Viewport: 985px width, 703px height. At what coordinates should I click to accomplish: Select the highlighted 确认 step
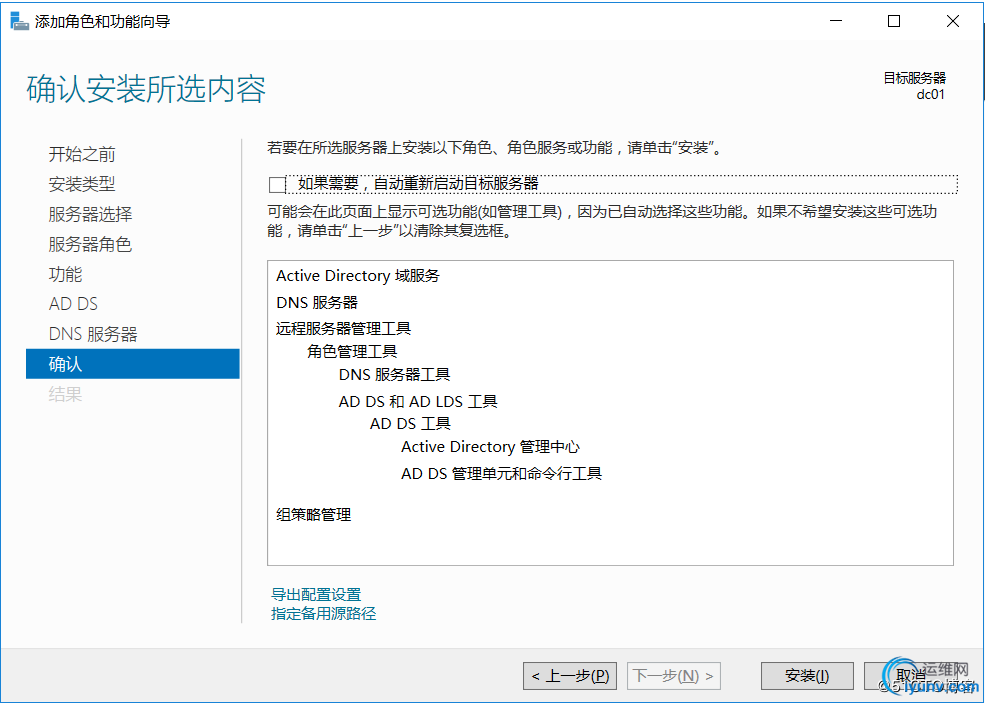click(x=133, y=364)
